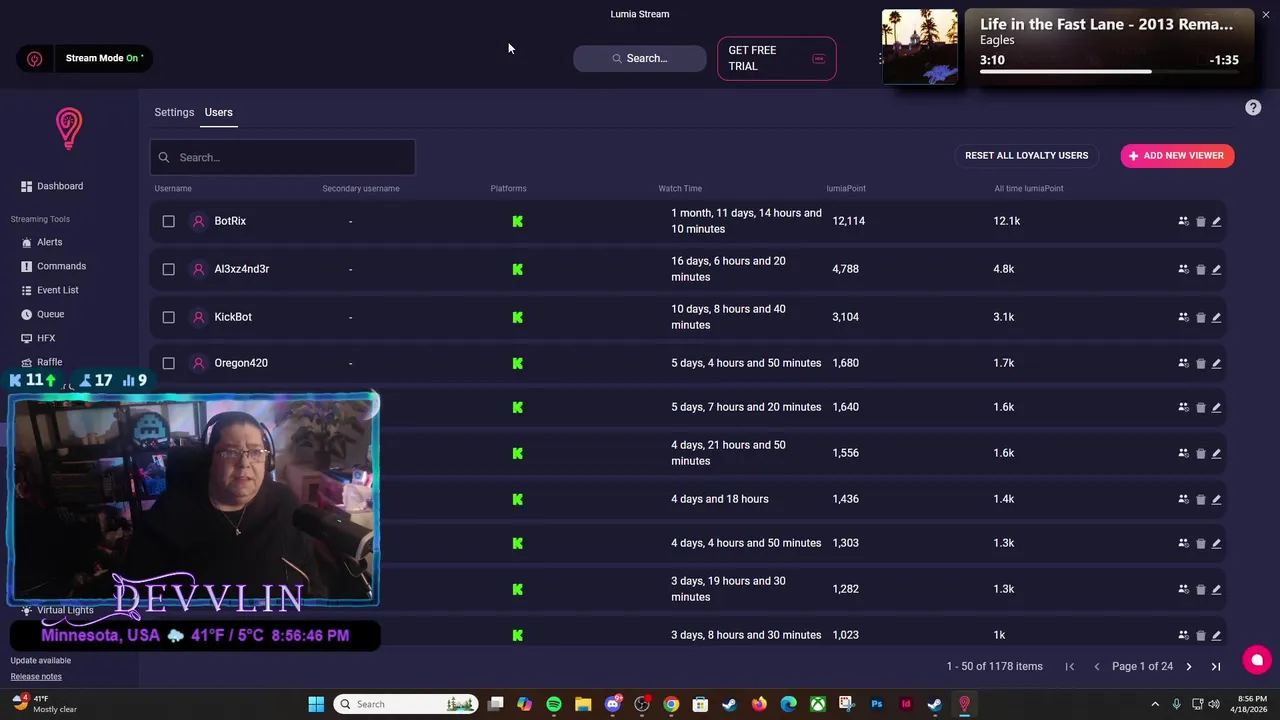The image size is (1280, 720).
Task: Open the pink chat support bubble
Action: pos(1257,660)
